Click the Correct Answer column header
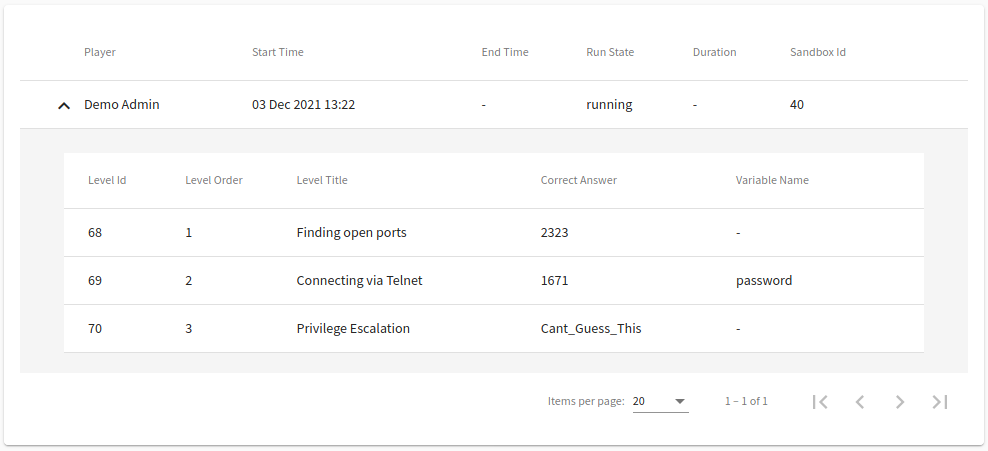This screenshot has height=451, width=988. point(578,180)
